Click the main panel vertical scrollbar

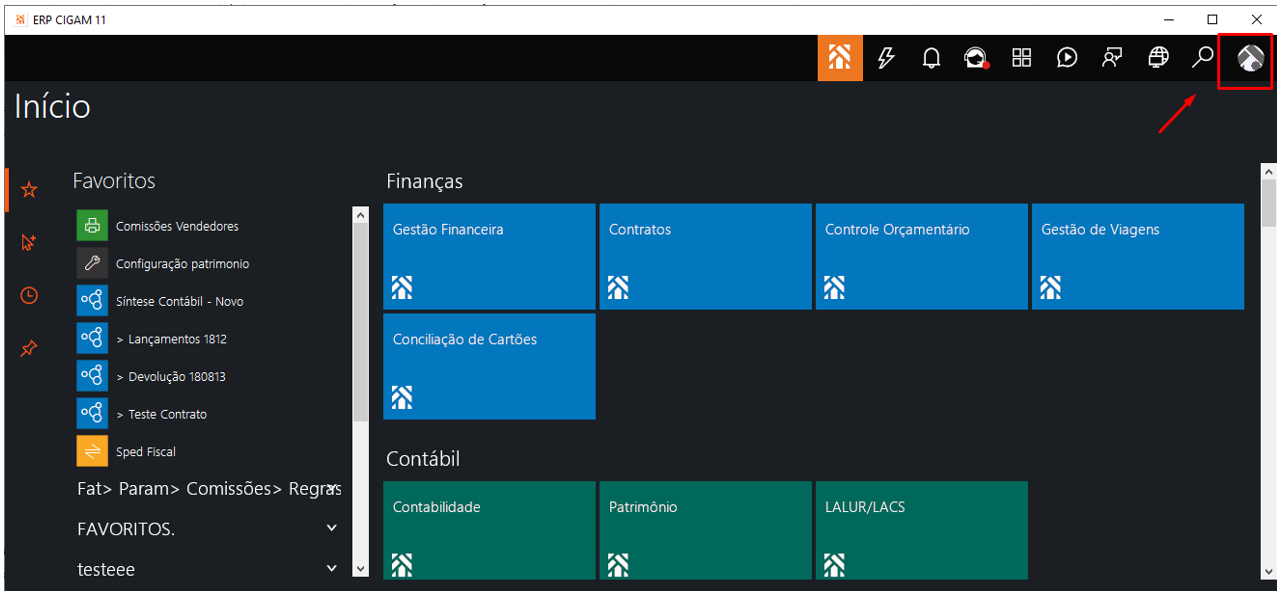tap(1268, 380)
